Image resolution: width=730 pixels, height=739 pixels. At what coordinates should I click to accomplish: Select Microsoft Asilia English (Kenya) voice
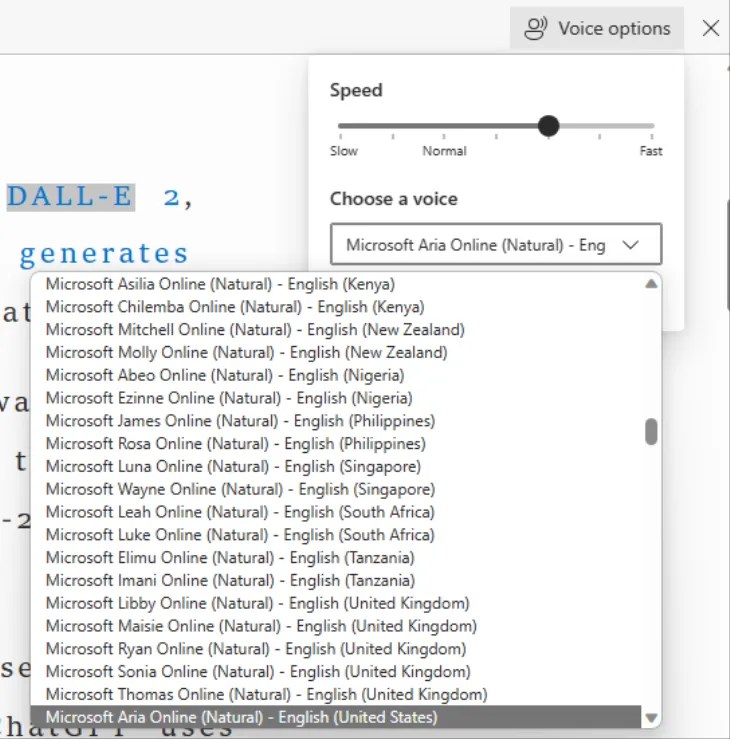click(x=336, y=284)
